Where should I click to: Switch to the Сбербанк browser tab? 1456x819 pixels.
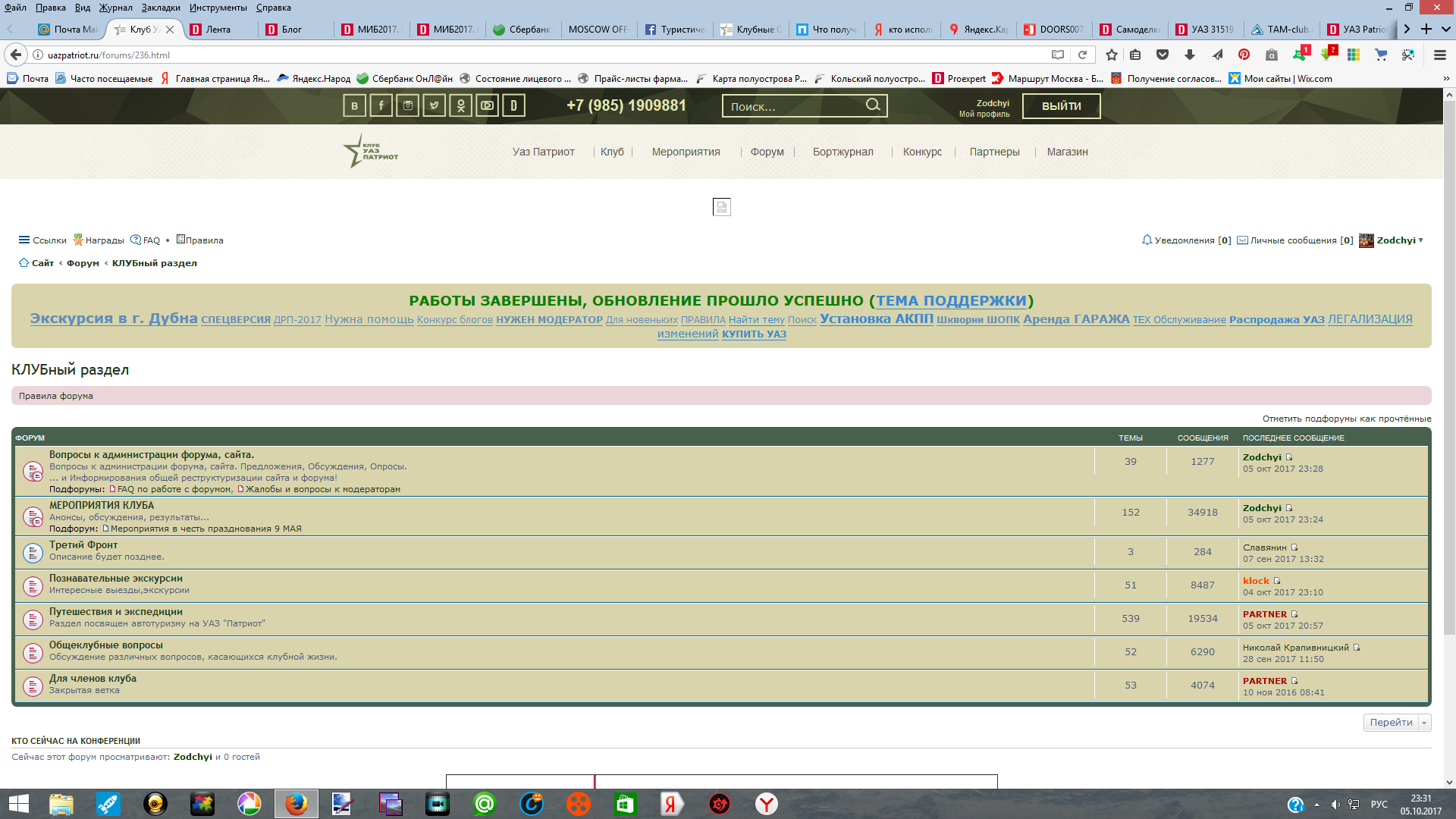pos(522,30)
